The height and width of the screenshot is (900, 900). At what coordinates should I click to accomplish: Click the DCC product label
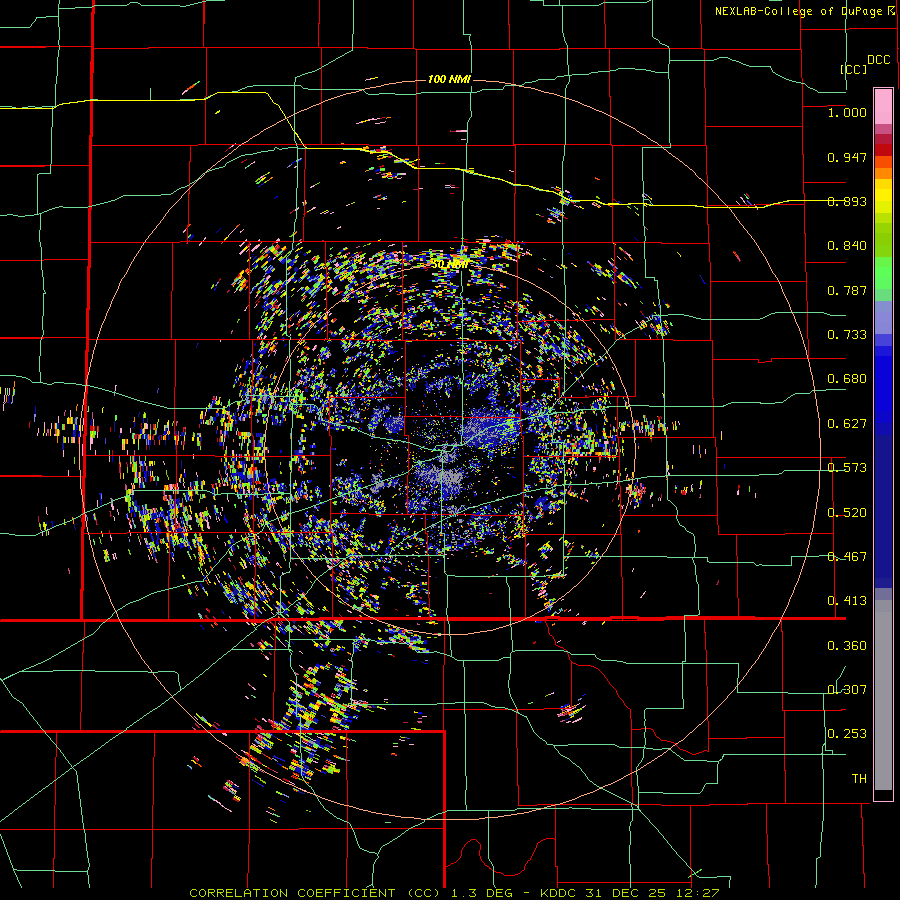tap(878, 60)
